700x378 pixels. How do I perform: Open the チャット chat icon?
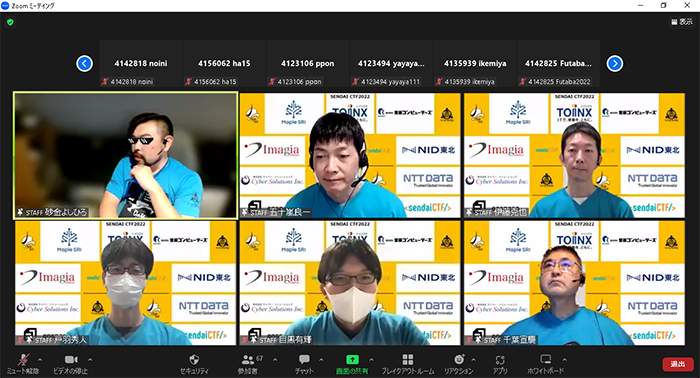(304, 359)
